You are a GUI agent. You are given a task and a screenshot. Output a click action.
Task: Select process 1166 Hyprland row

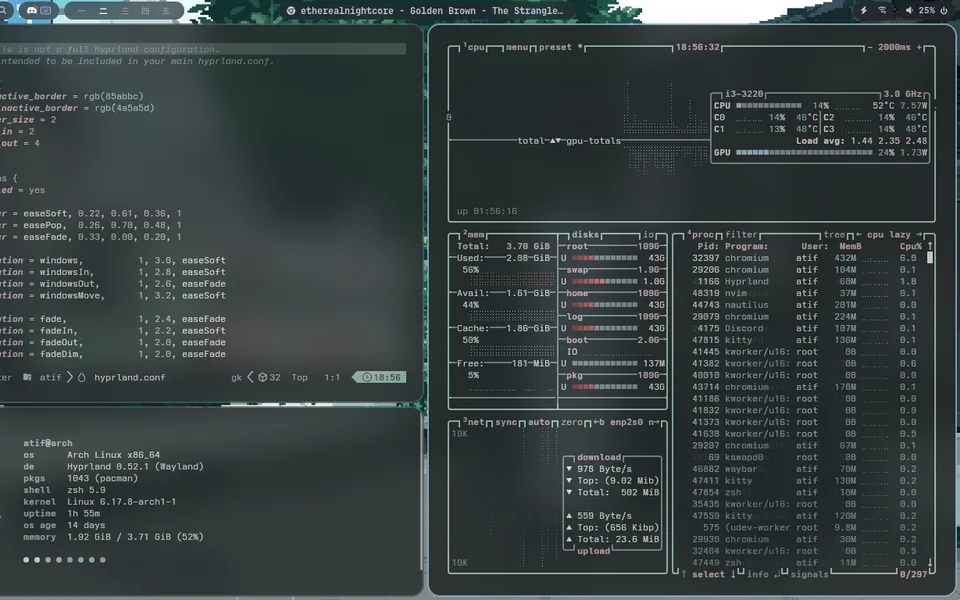point(804,282)
